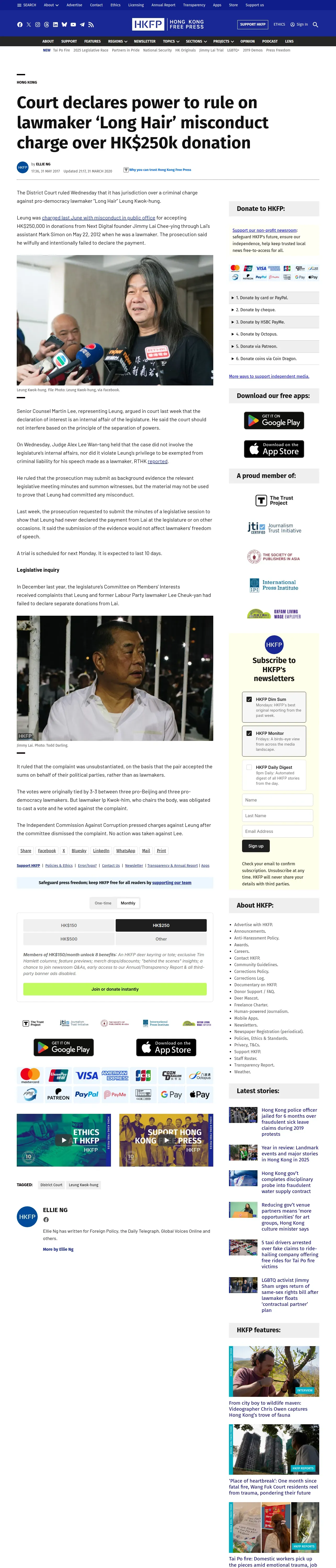336x1568 pixels.
Task: Click the RSS feed icon in header
Action: point(91,25)
